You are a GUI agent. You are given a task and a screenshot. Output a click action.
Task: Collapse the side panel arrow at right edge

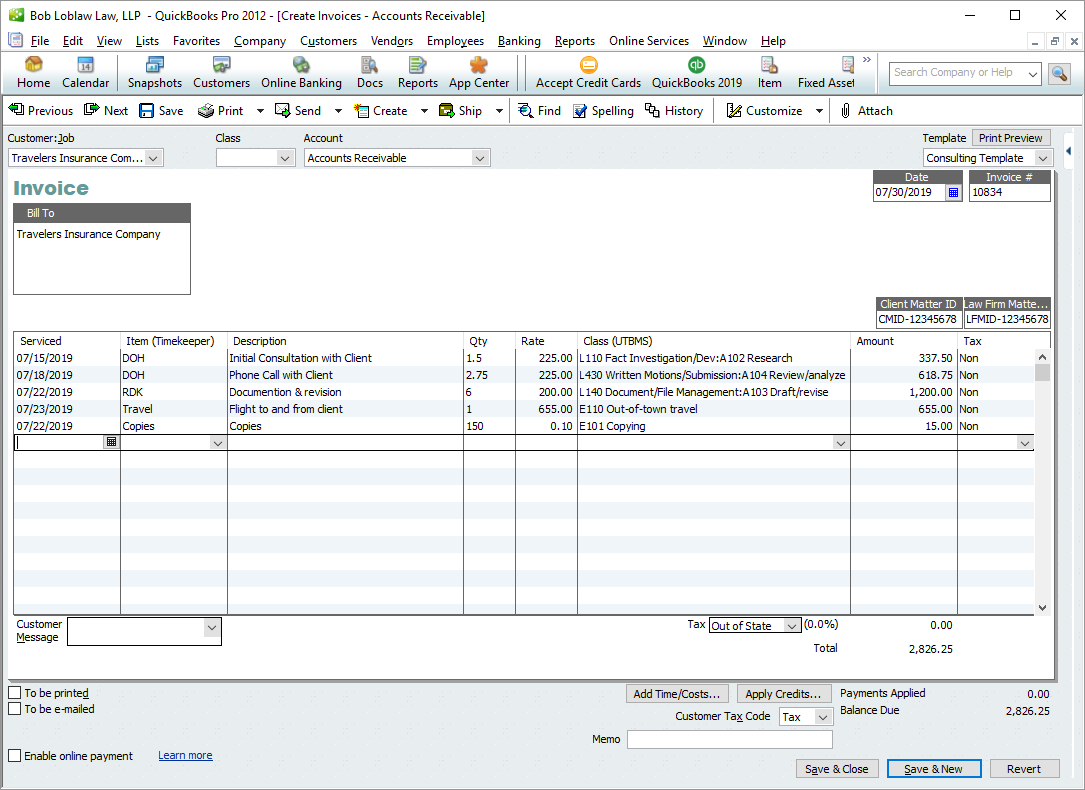[1069, 151]
